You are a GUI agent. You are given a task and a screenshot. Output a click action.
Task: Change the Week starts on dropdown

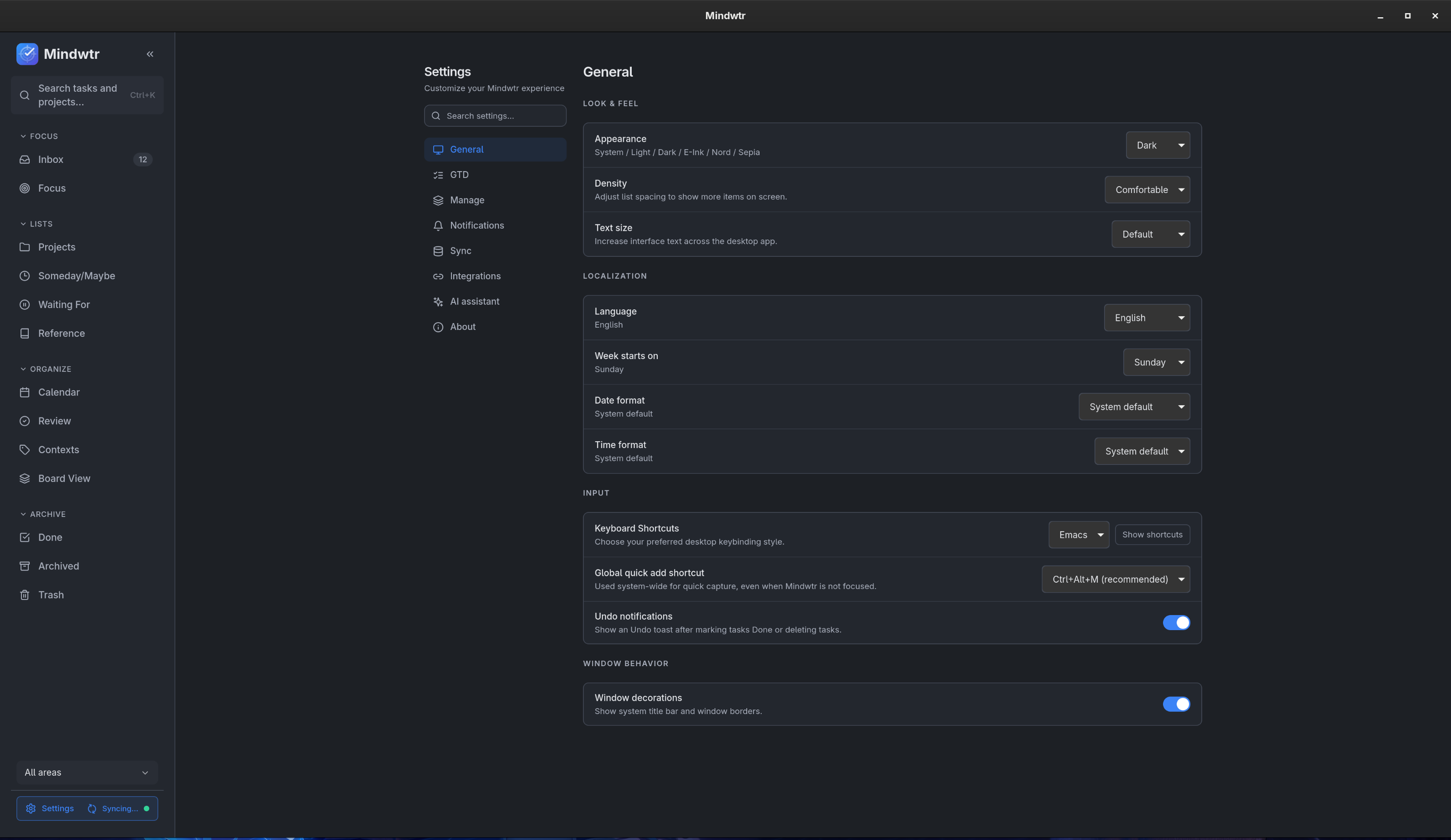click(x=1156, y=362)
